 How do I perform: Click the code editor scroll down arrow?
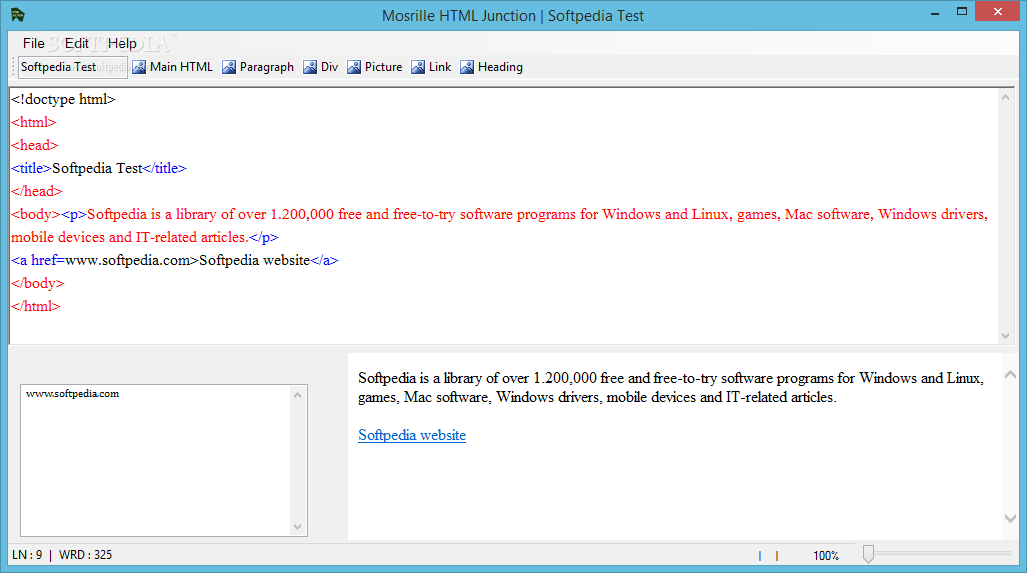[x=1005, y=336]
